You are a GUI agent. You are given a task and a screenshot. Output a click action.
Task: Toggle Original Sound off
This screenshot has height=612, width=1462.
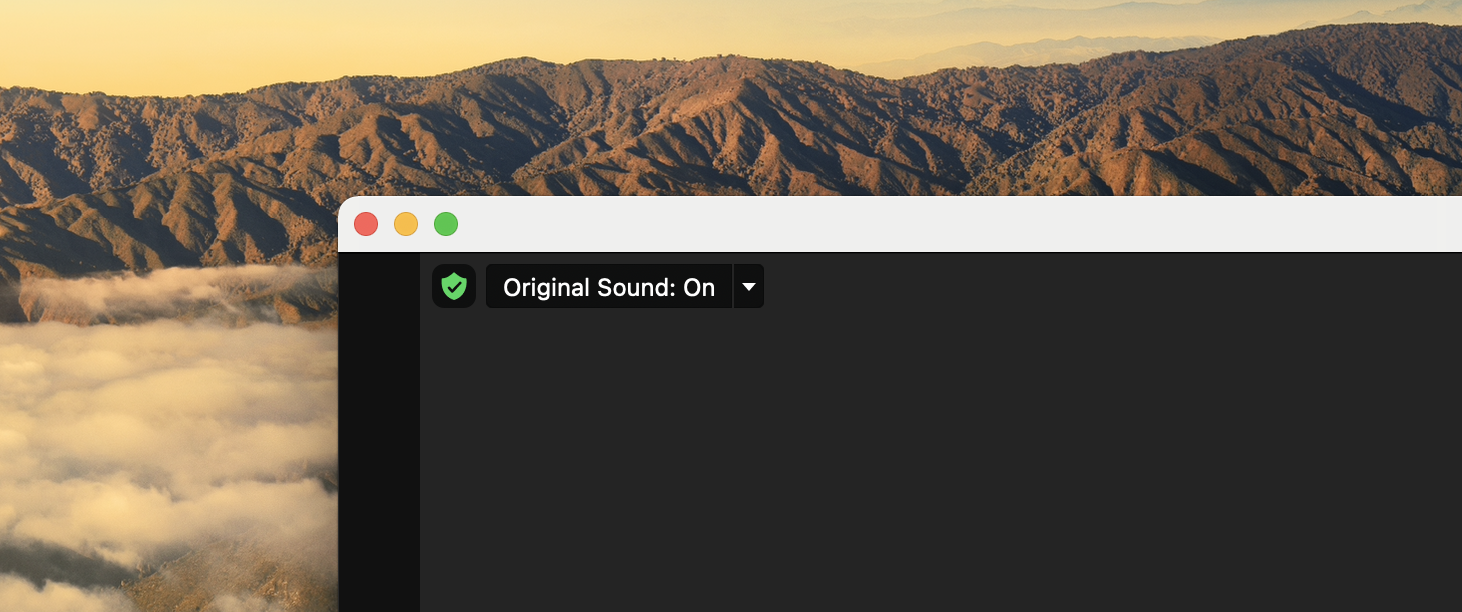click(x=608, y=287)
